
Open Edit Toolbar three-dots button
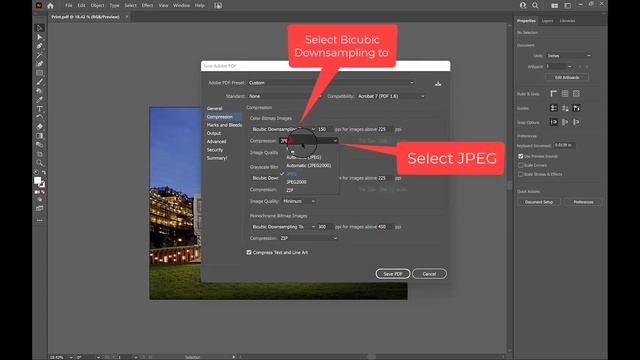(x=40, y=220)
